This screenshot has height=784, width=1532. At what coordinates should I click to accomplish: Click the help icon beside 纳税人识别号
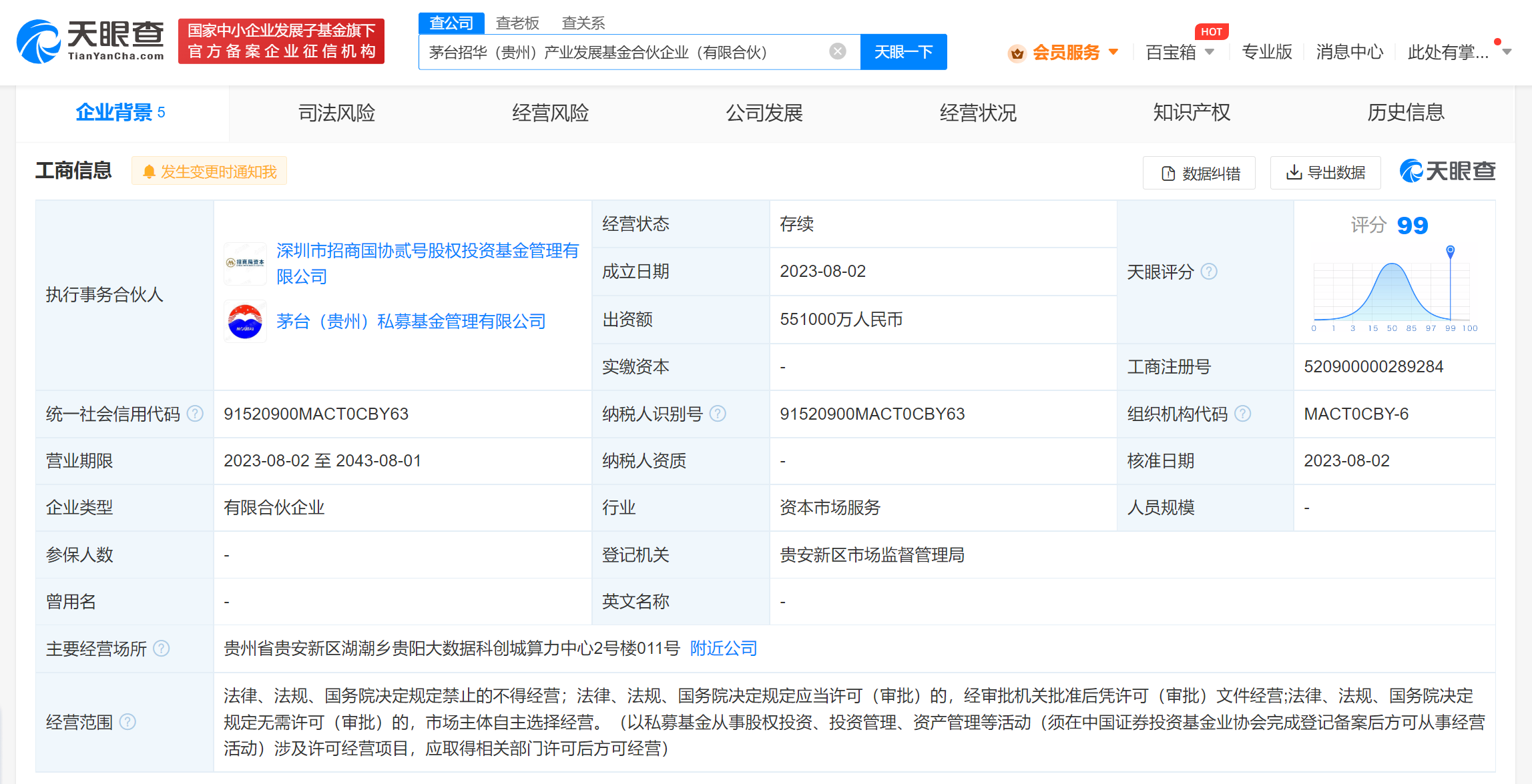(x=718, y=414)
